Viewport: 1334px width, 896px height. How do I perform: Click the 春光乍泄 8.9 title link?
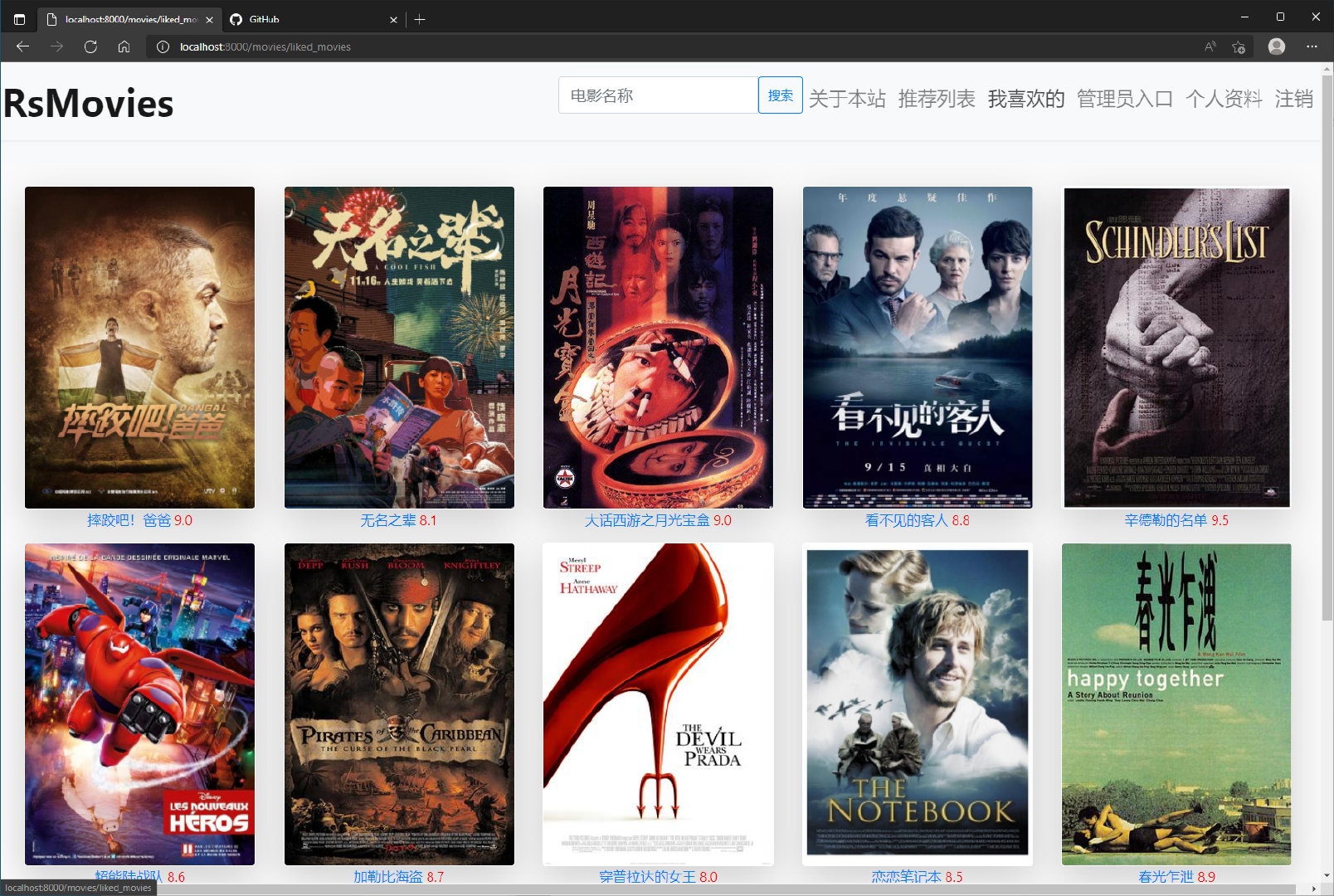(x=1176, y=876)
